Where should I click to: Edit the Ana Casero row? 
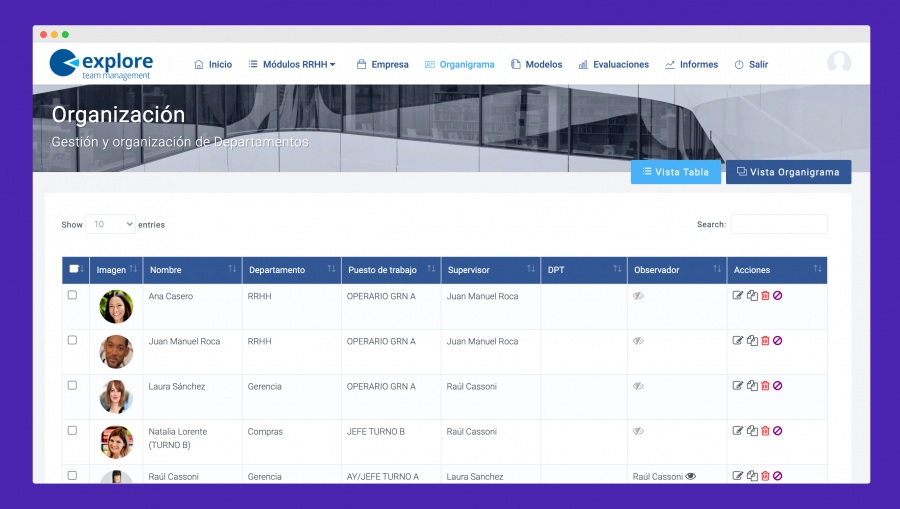pos(738,296)
